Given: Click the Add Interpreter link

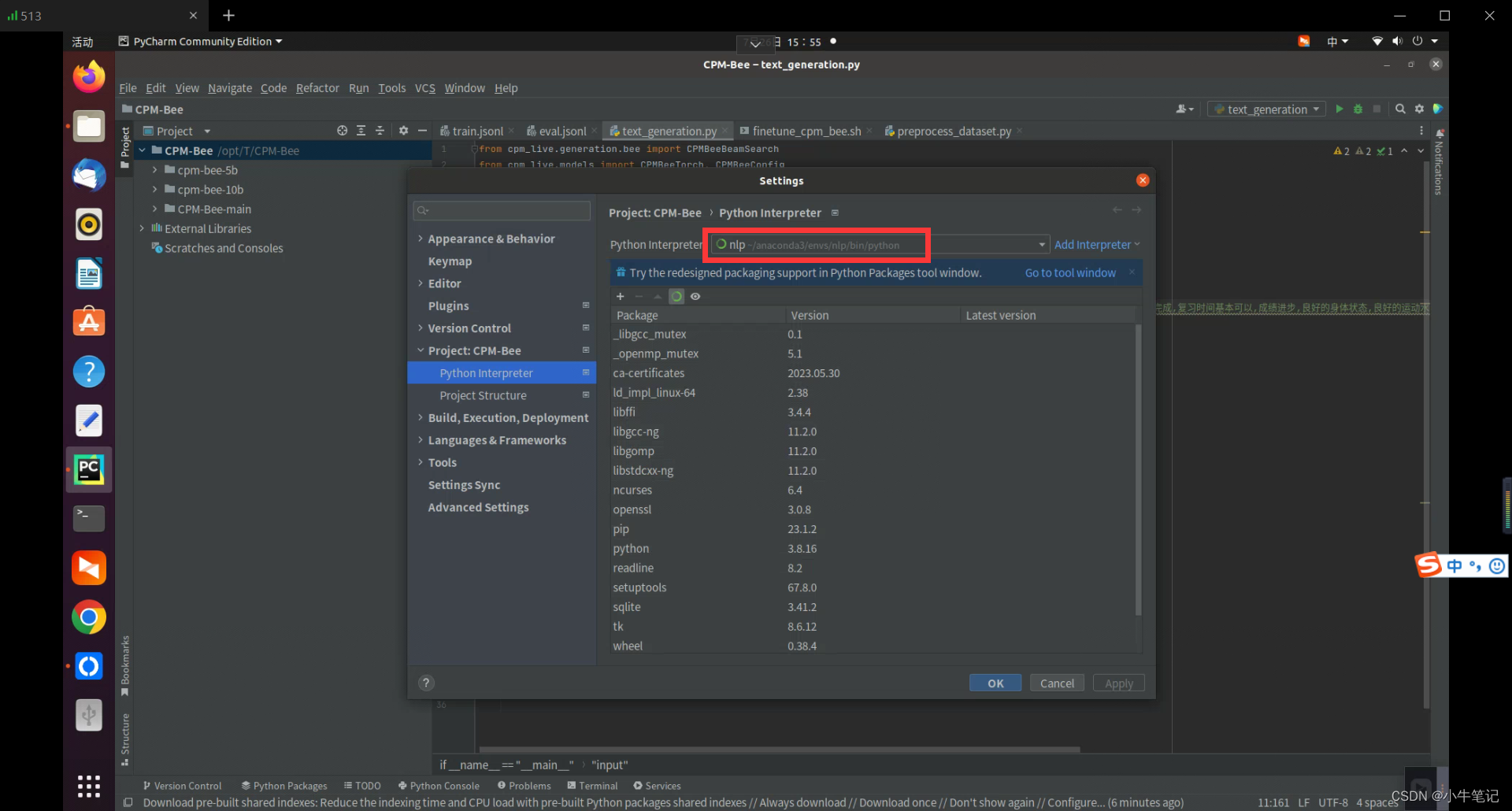Looking at the screenshot, I should coord(1097,245).
